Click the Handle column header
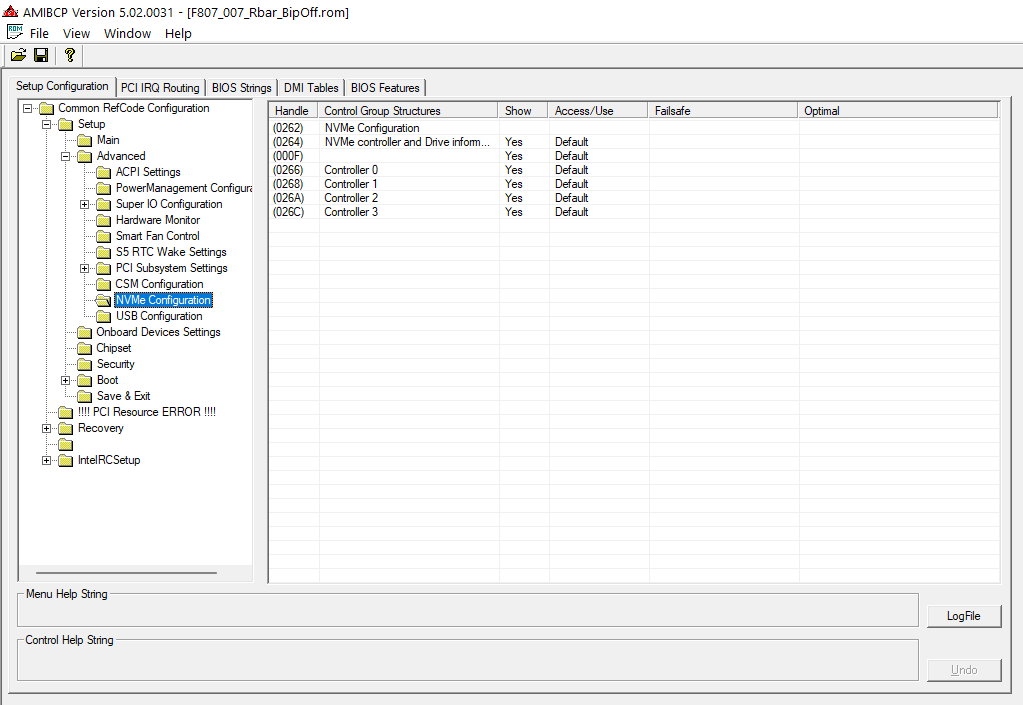Image resolution: width=1023 pixels, height=705 pixels. (x=294, y=111)
